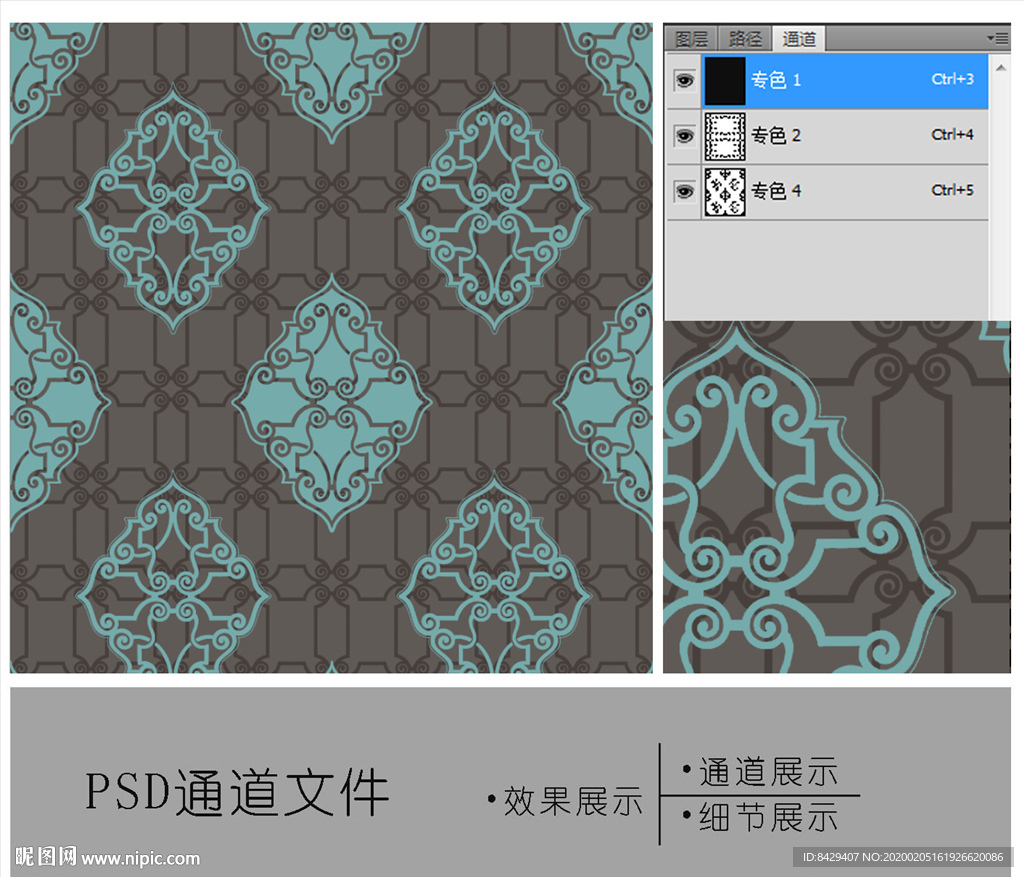Screen dimensions: 1024x877
Task: Click the 效果展示 label
Action: coord(572,801)
